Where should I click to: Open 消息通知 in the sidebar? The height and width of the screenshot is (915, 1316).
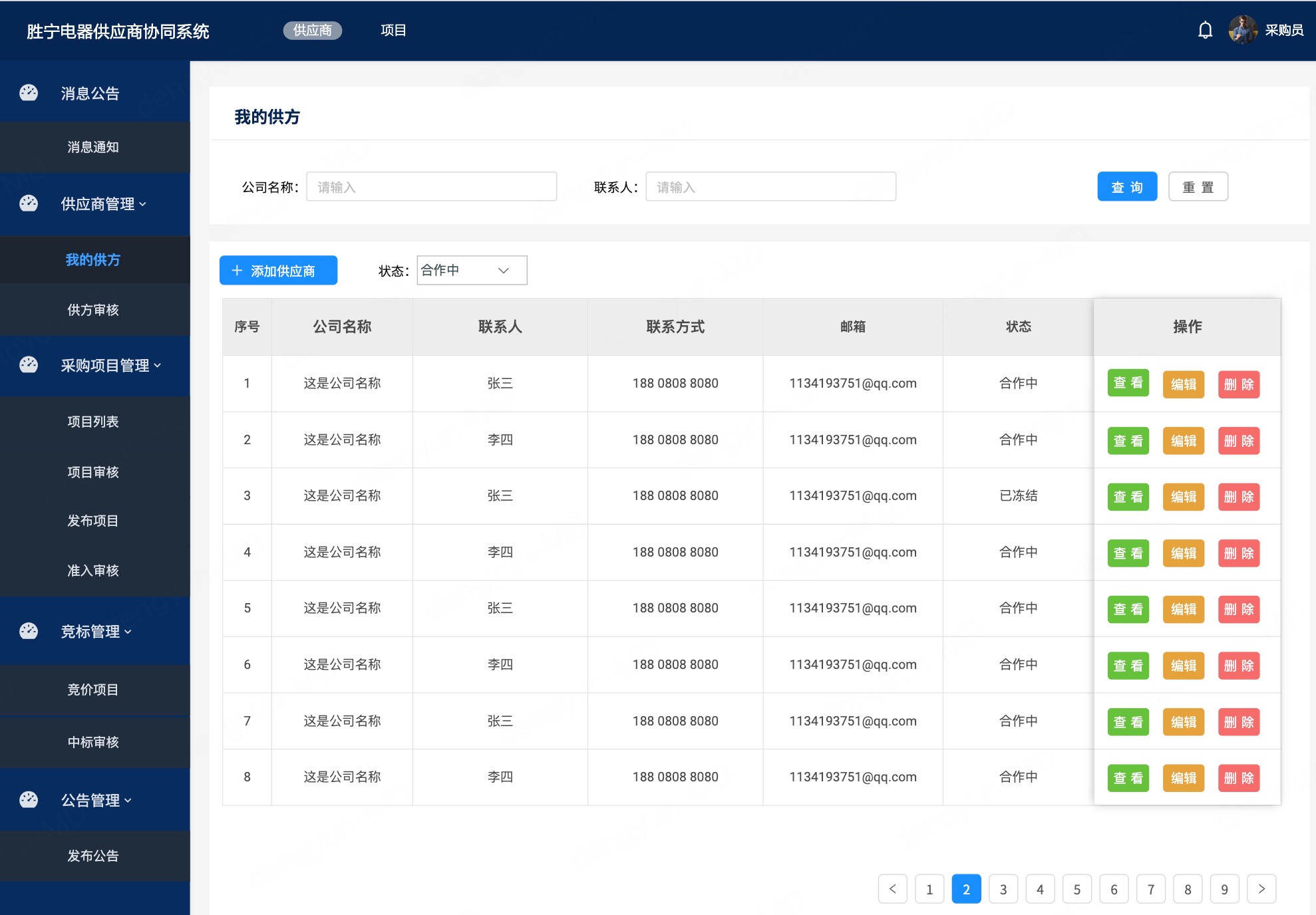click(93, 147)
